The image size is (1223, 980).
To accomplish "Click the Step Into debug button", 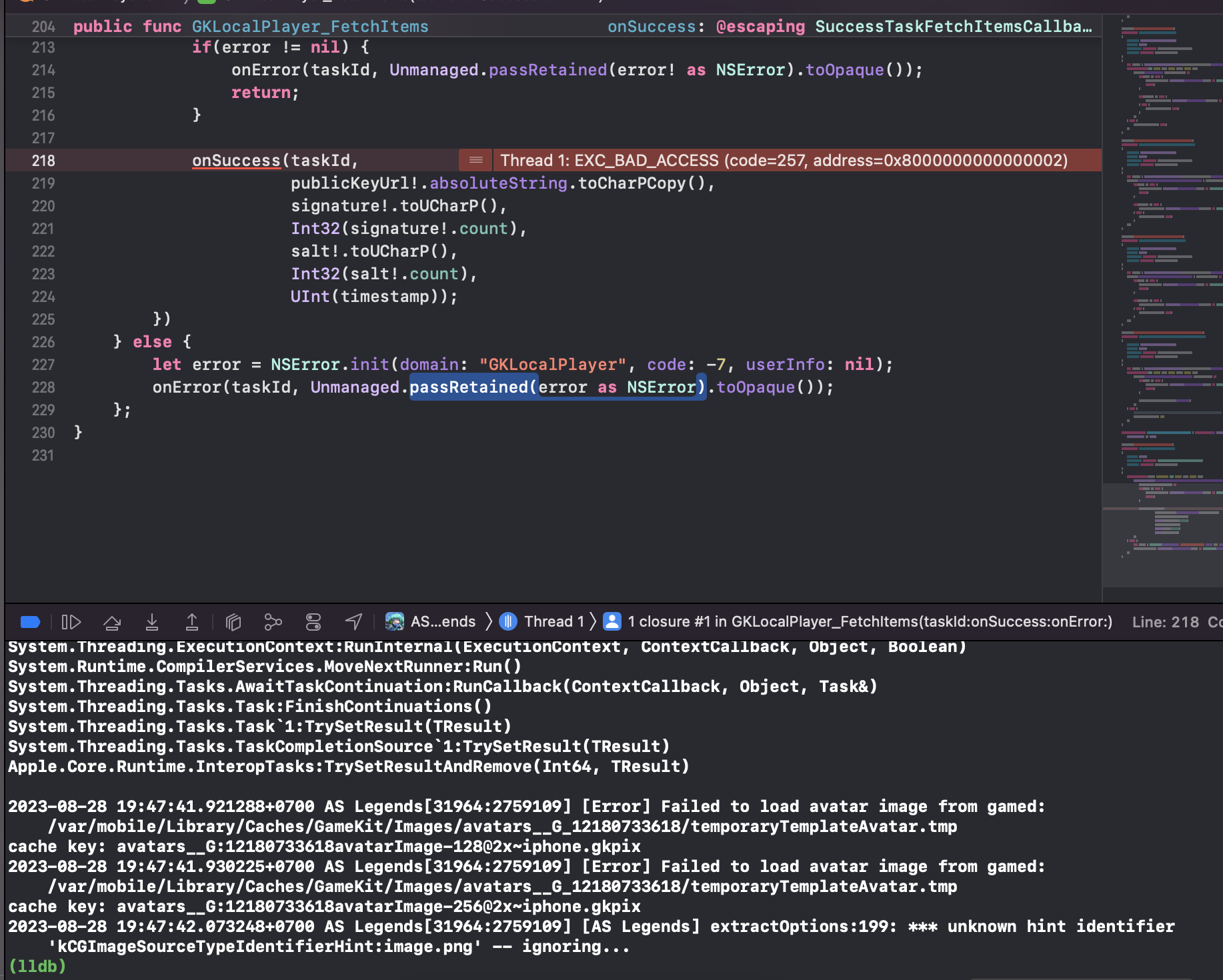I will [x=152, y=622].
